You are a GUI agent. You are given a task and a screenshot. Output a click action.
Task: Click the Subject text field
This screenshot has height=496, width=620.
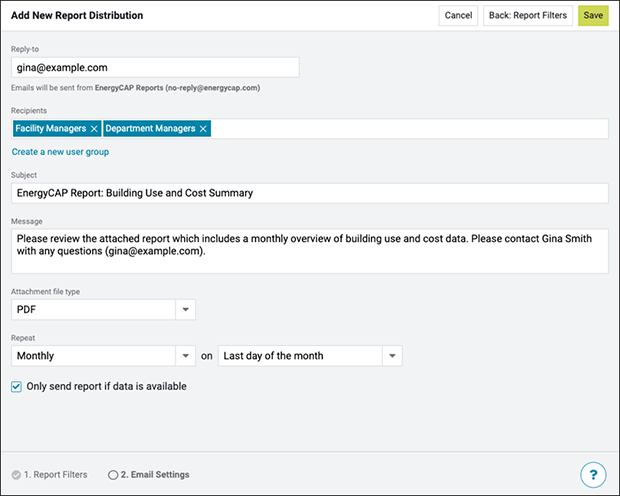310,193
